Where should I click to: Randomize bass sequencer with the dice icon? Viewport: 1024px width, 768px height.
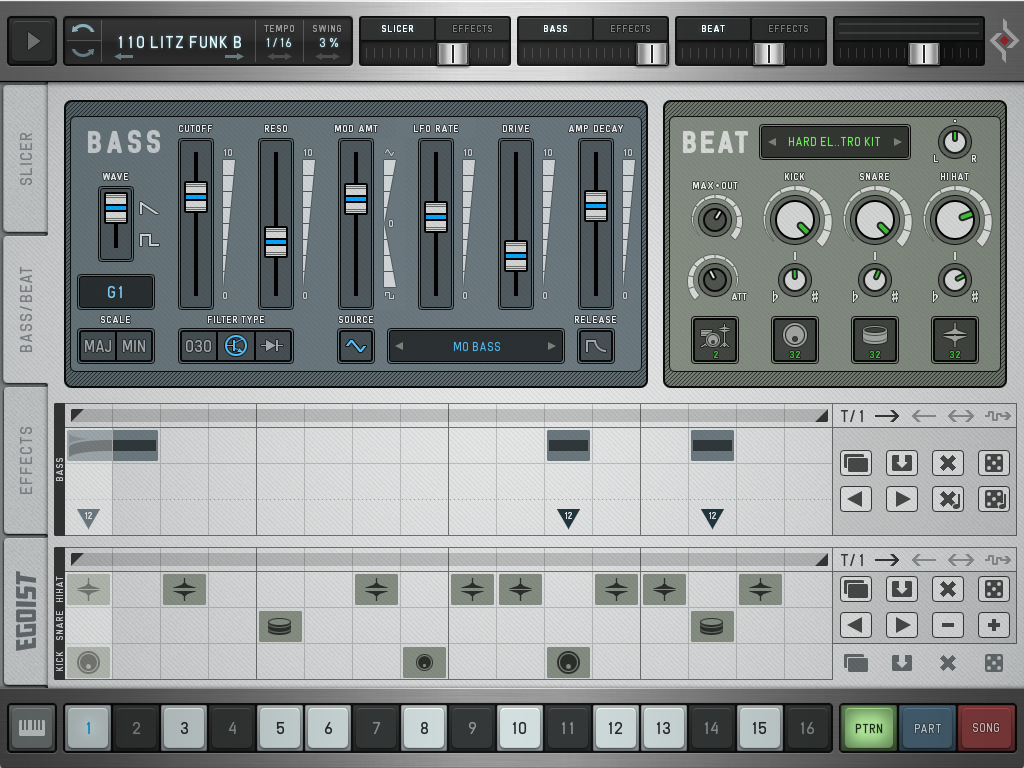(x=994, y=463)
